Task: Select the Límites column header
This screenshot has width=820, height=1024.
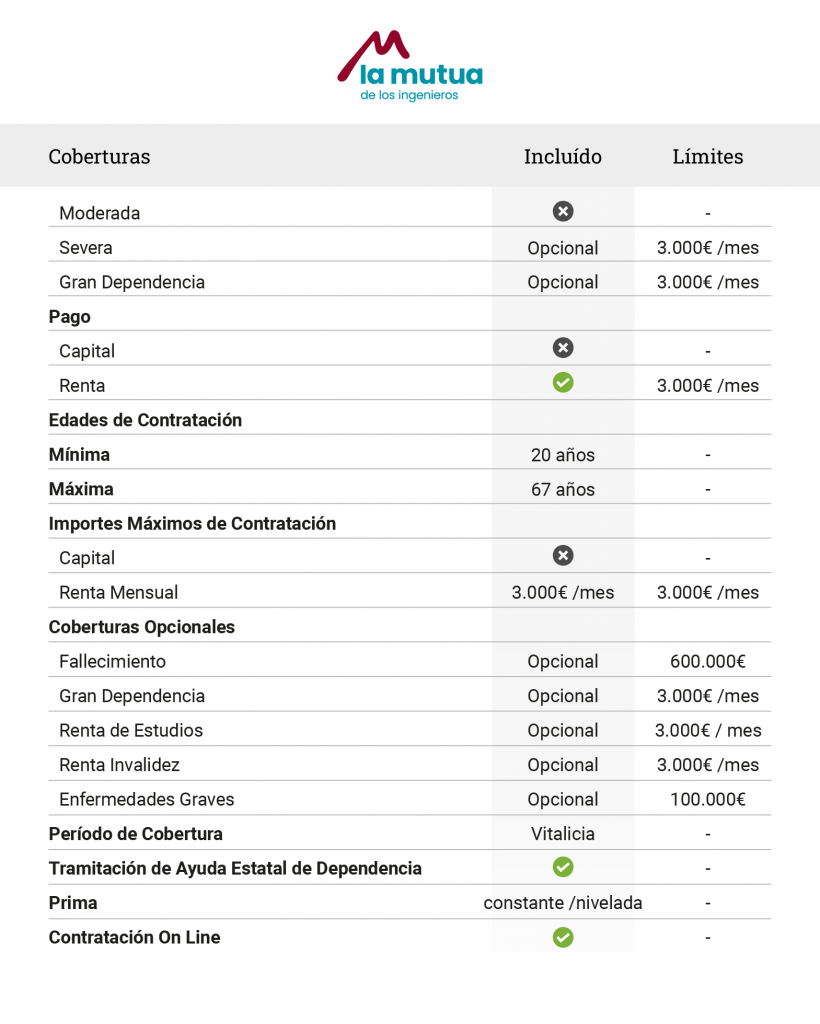Action: tap(707, 157)
